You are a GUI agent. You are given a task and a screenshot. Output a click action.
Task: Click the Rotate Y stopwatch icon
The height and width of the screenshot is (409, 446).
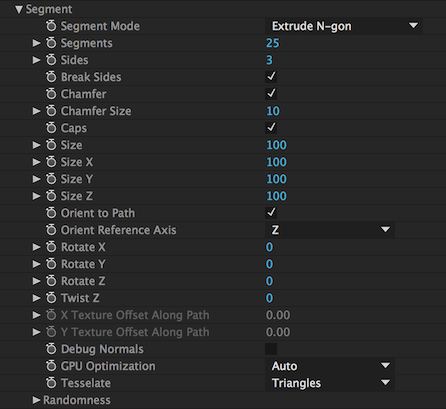pyautogui.click(x=51, y=264)
